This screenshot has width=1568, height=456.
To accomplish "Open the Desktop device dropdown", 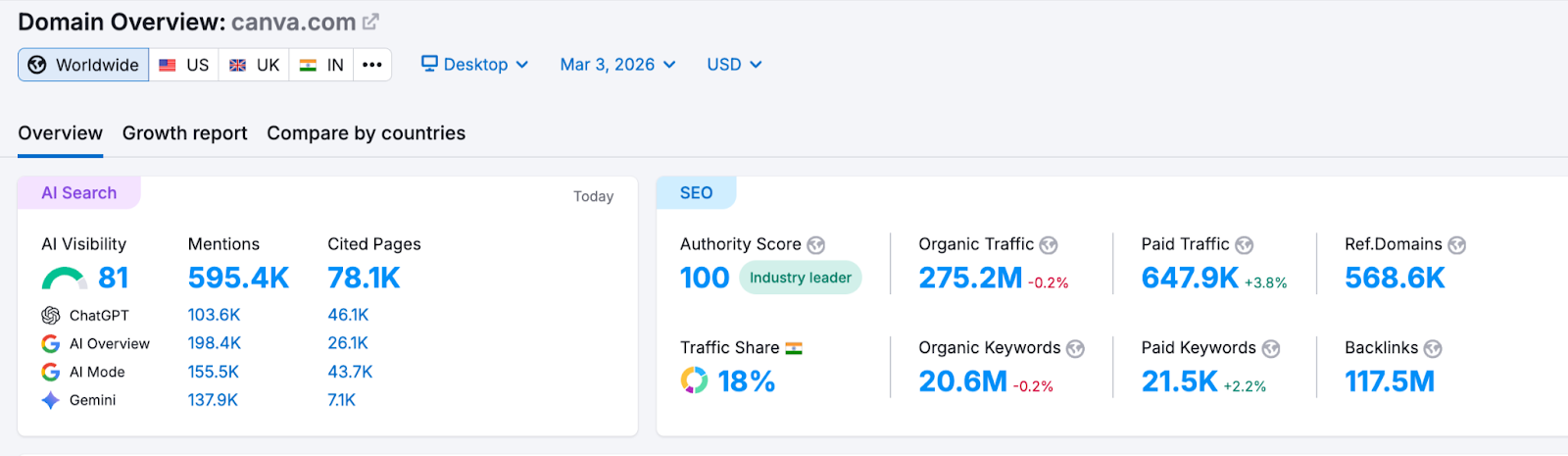I will click(475, 65).
